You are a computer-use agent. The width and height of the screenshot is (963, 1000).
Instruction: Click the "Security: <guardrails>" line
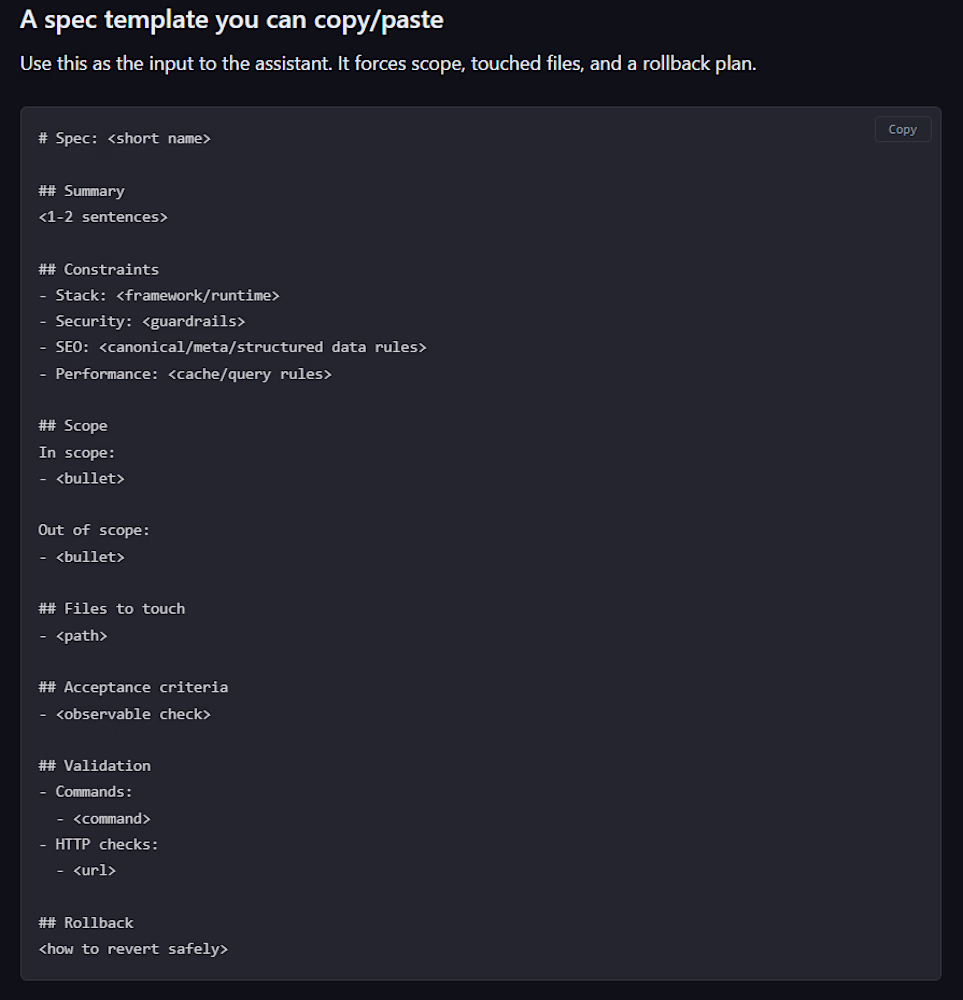tap(142, 321)
